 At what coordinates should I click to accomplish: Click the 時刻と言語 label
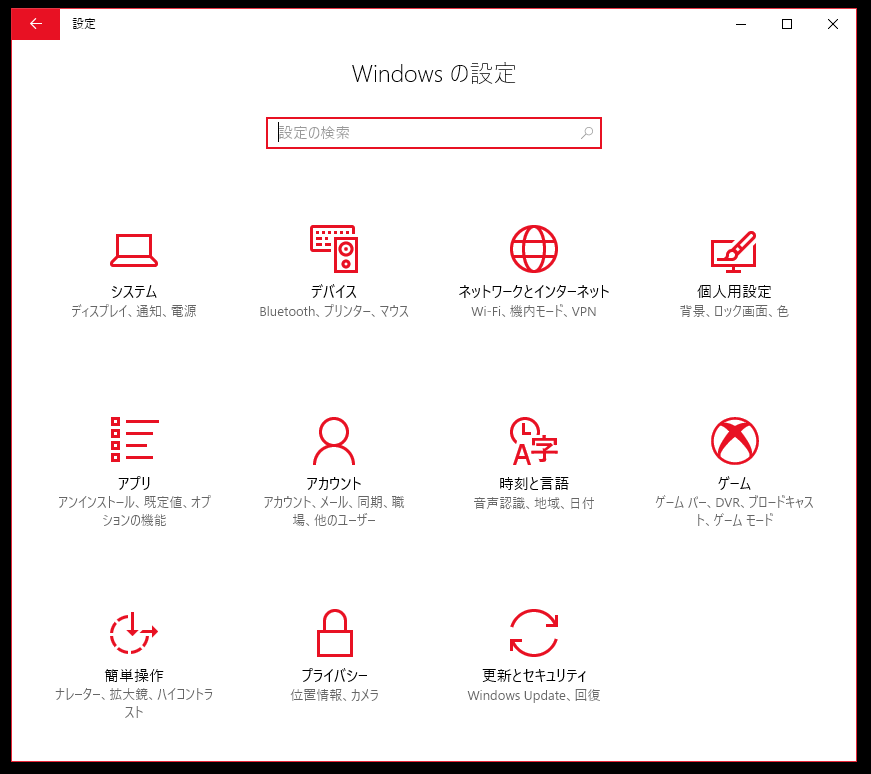[534, 483]
